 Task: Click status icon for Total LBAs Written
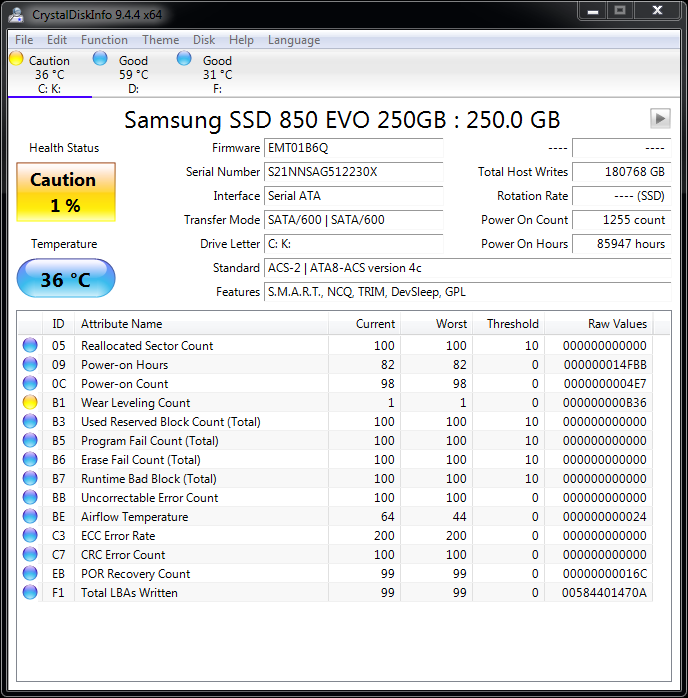(x=30, y=592)
